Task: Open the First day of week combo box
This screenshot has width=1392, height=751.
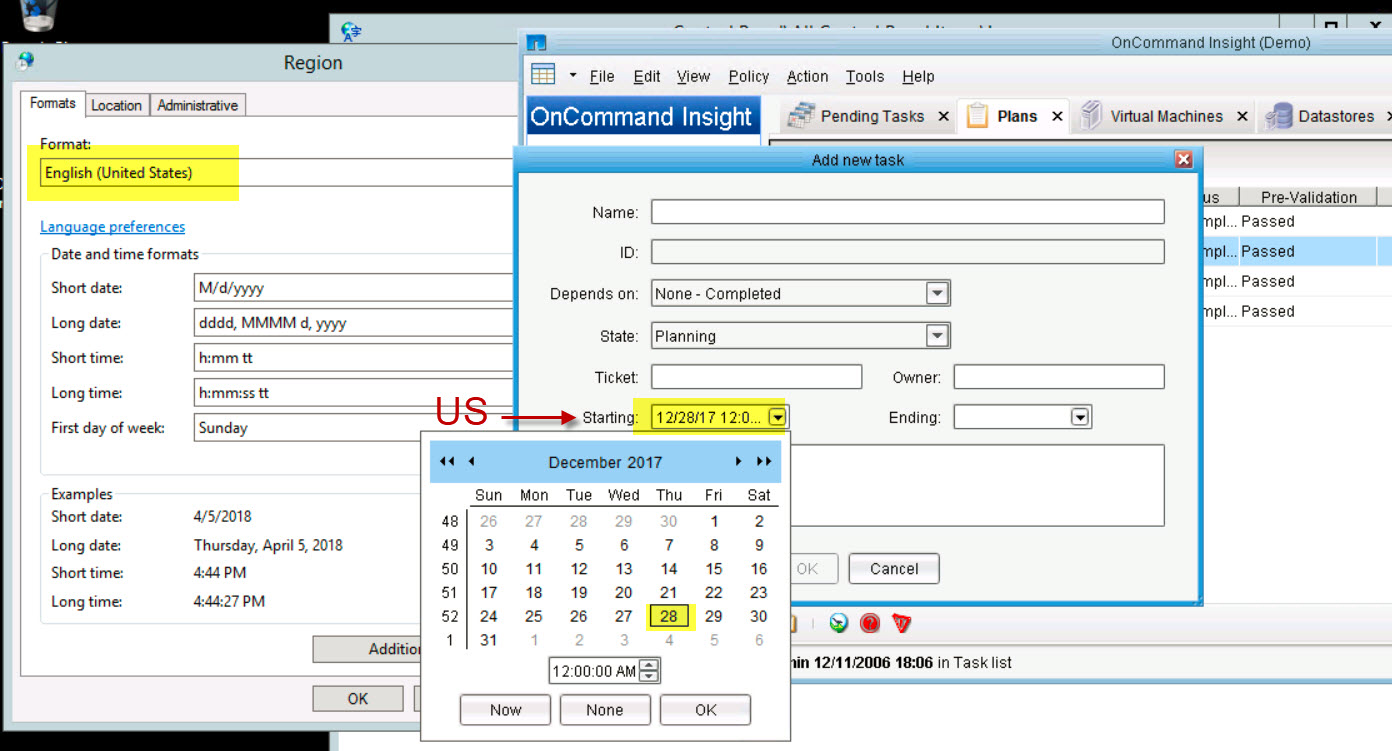Action: point(354,428)
